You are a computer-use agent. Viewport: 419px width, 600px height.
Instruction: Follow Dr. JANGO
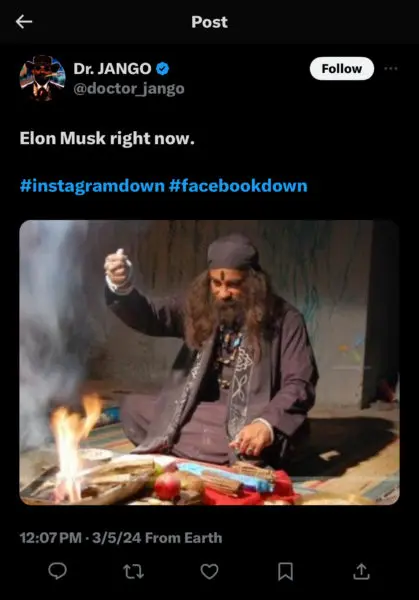click(342, 68)
